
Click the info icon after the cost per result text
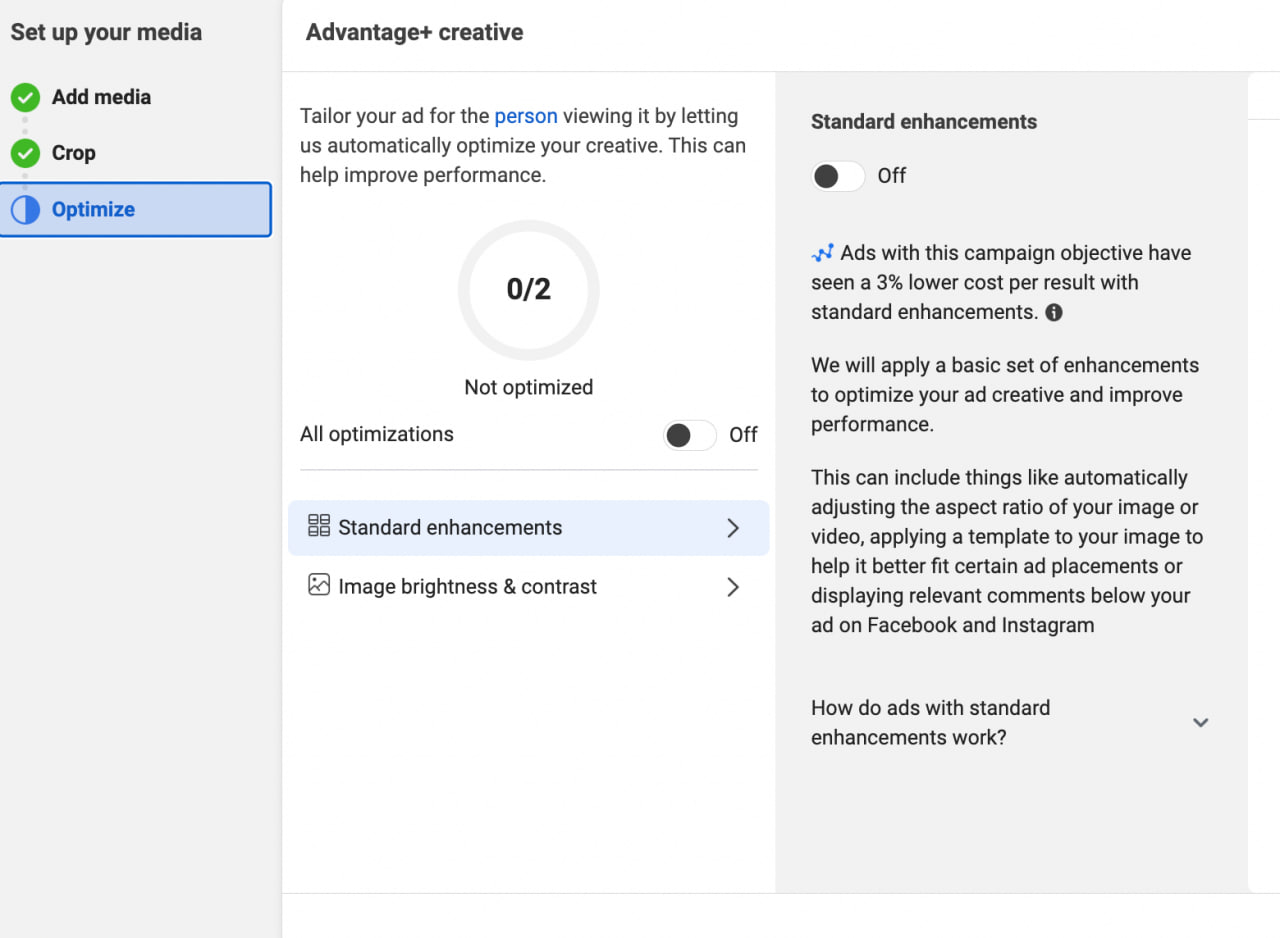(x=1054, y=313)
